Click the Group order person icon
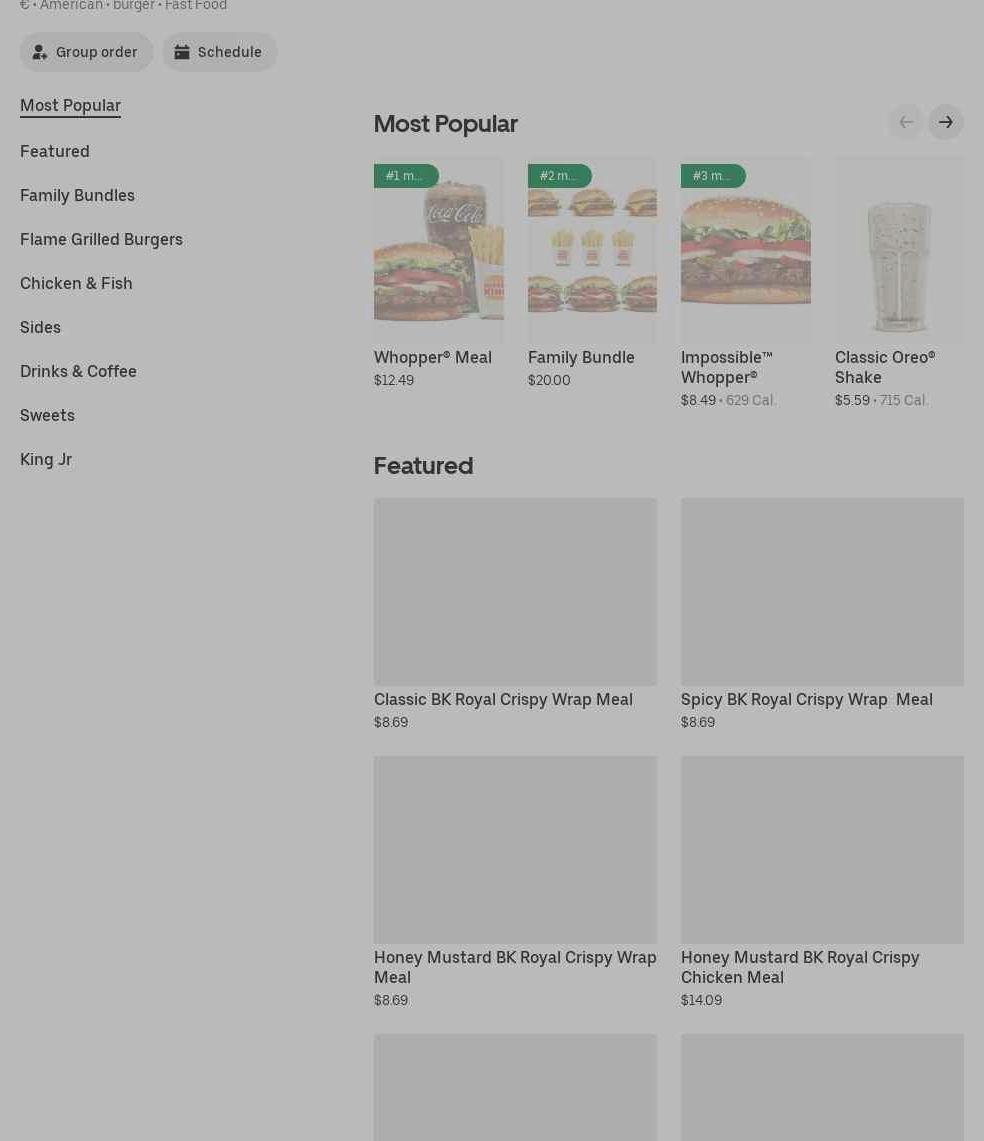984x1141 pixels. tap(40, 52)
